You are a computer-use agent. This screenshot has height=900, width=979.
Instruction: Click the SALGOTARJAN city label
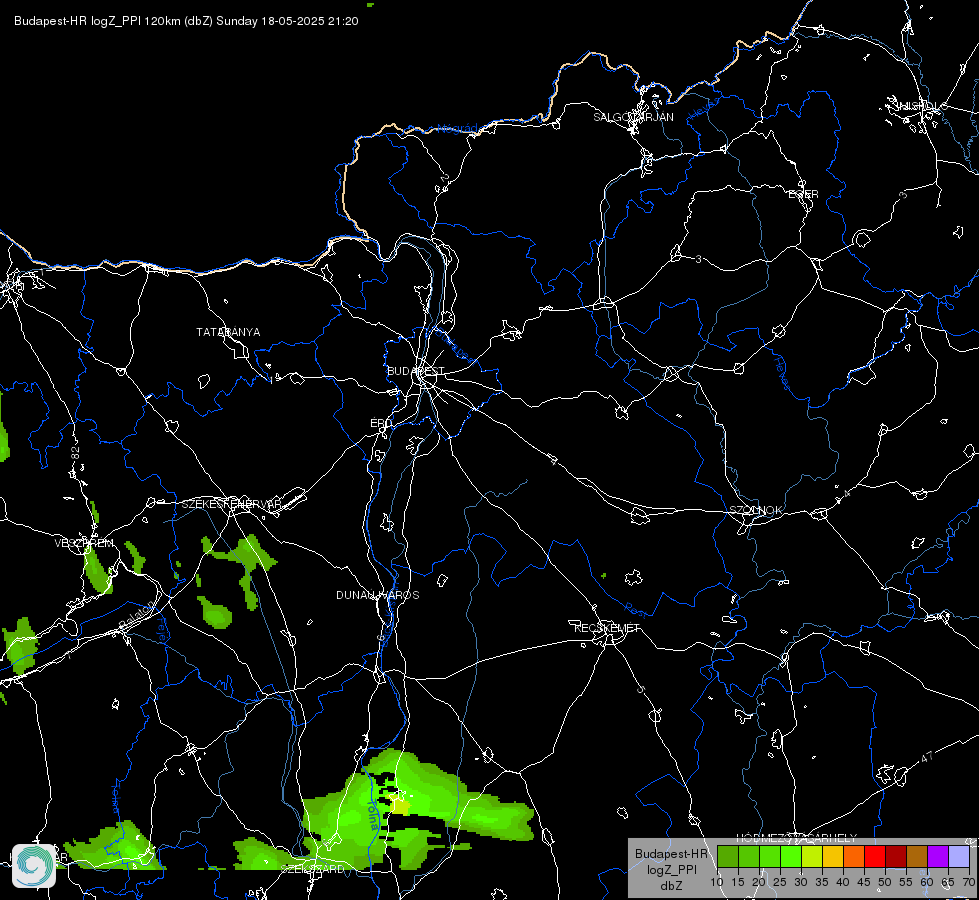click(x=633, y=117)
